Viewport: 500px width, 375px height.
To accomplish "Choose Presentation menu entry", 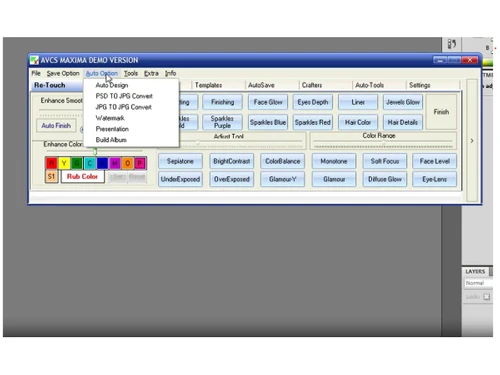I will (112, 129).
